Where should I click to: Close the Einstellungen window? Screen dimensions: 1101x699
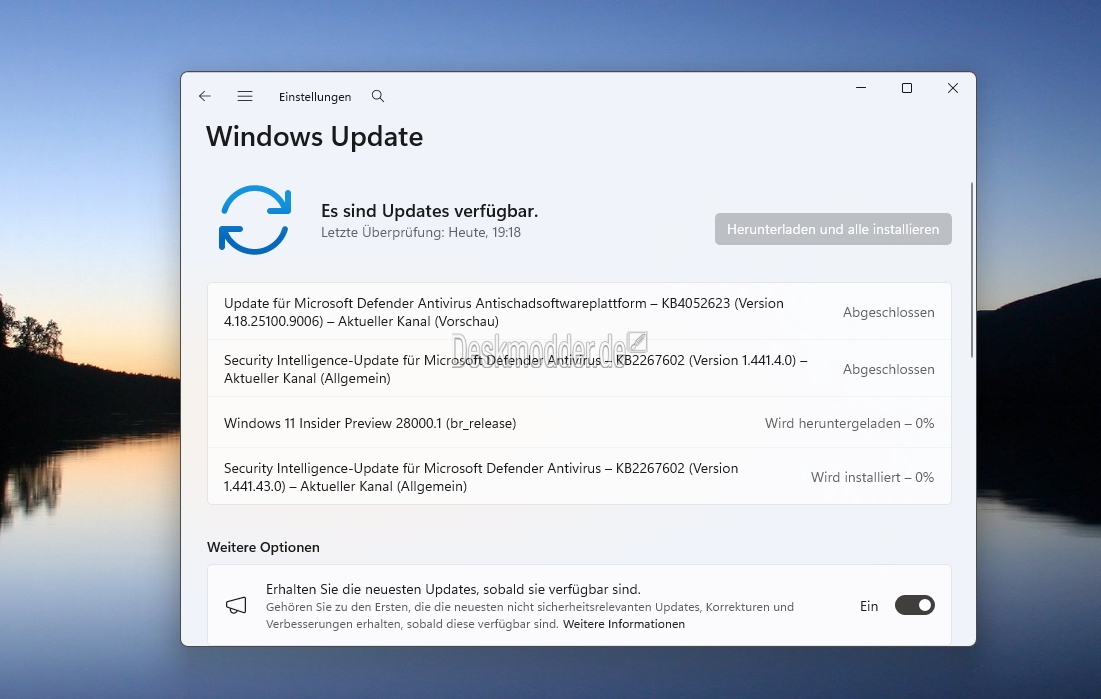click(953, 88)
